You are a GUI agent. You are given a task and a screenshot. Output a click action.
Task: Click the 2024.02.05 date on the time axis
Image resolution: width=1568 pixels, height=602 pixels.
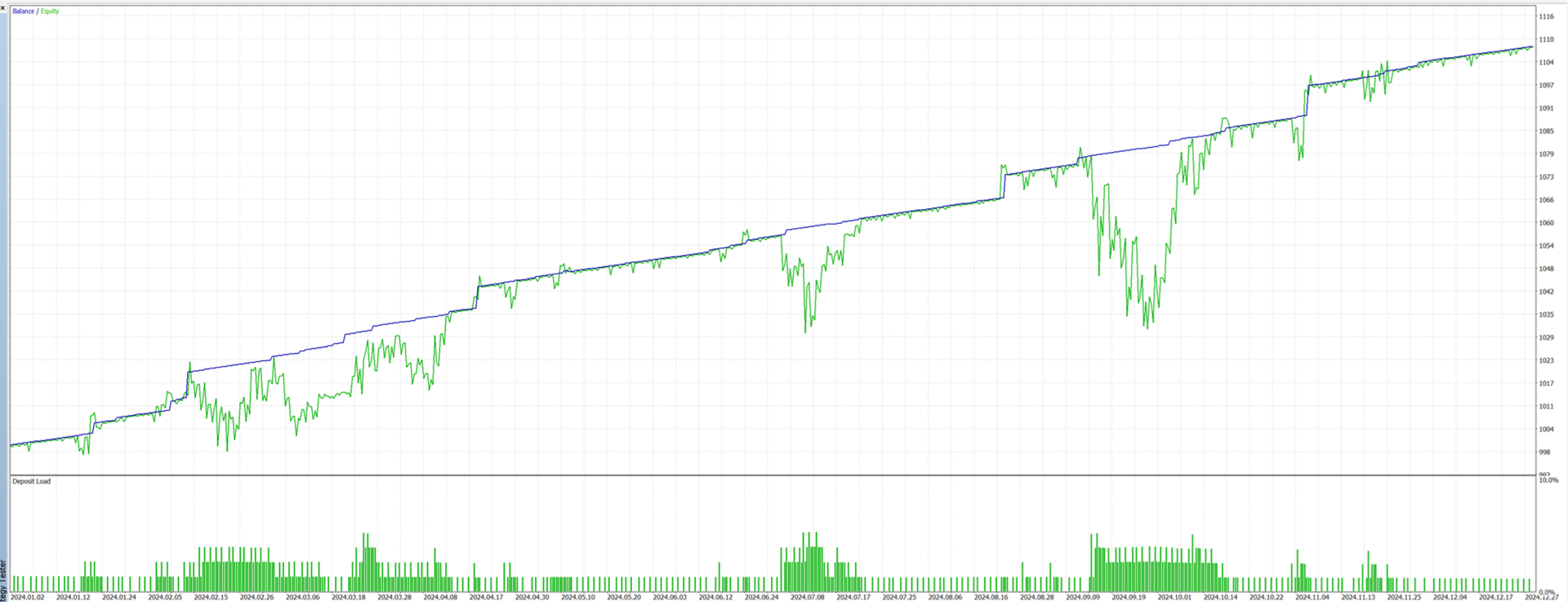pyautogui.click(x=165, y=597)
